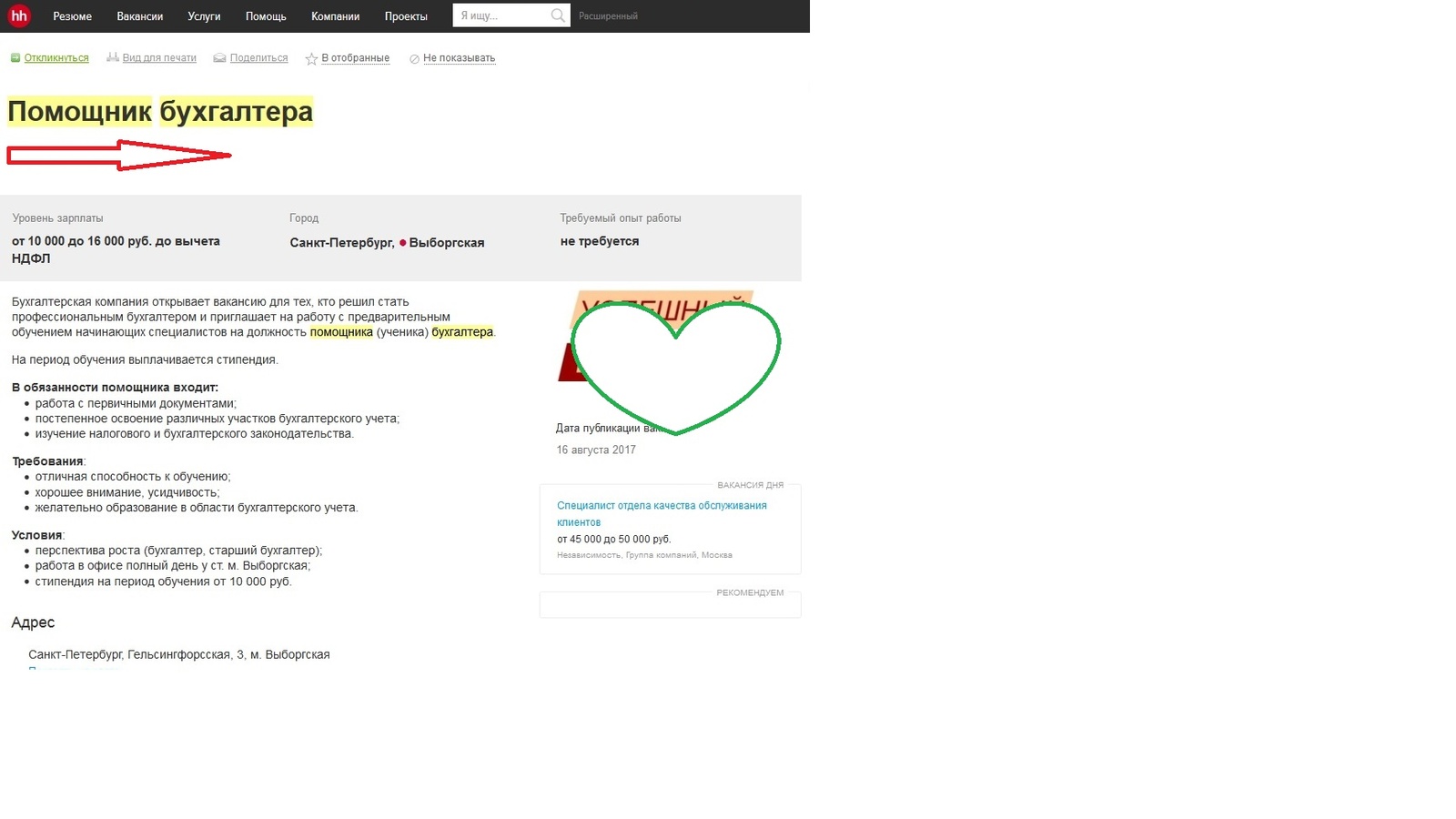Open the hh logo home page

(19, 15)
